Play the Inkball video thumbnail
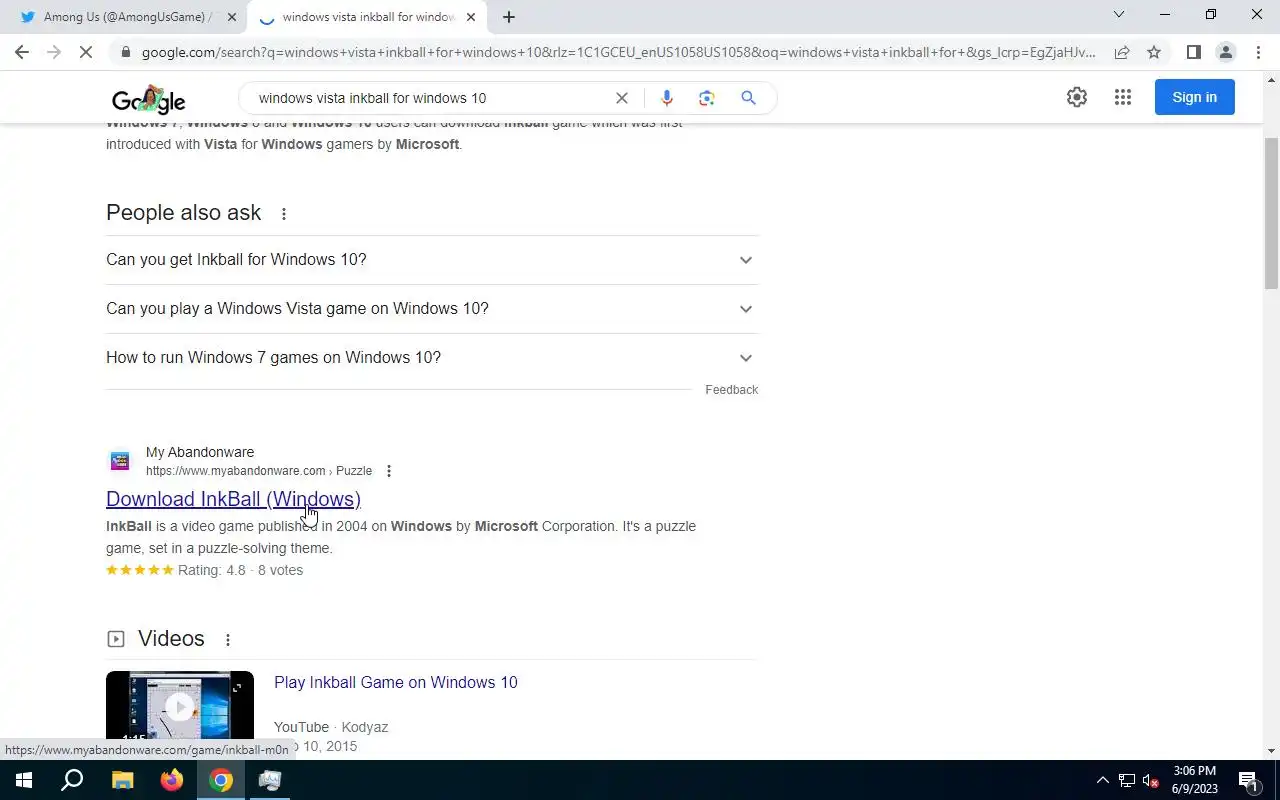 tap(180, 707)
